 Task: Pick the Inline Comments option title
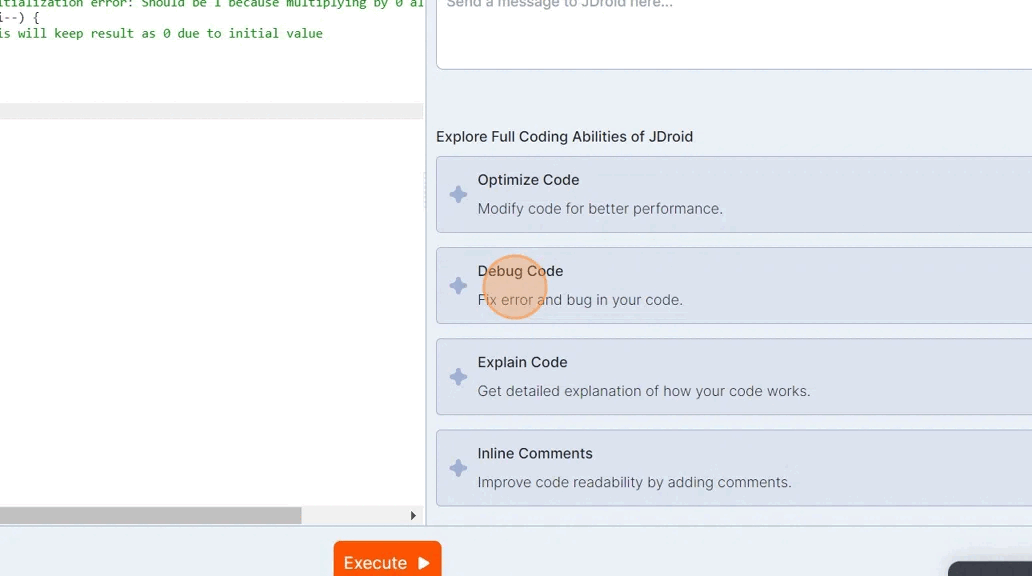[x=535, y=453]
